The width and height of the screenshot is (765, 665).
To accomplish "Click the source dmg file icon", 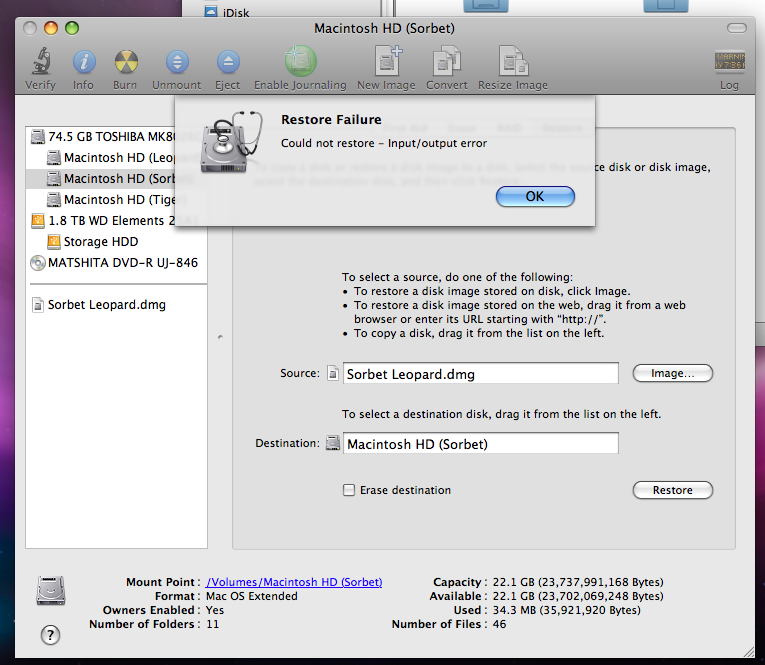I will (333, 373).
